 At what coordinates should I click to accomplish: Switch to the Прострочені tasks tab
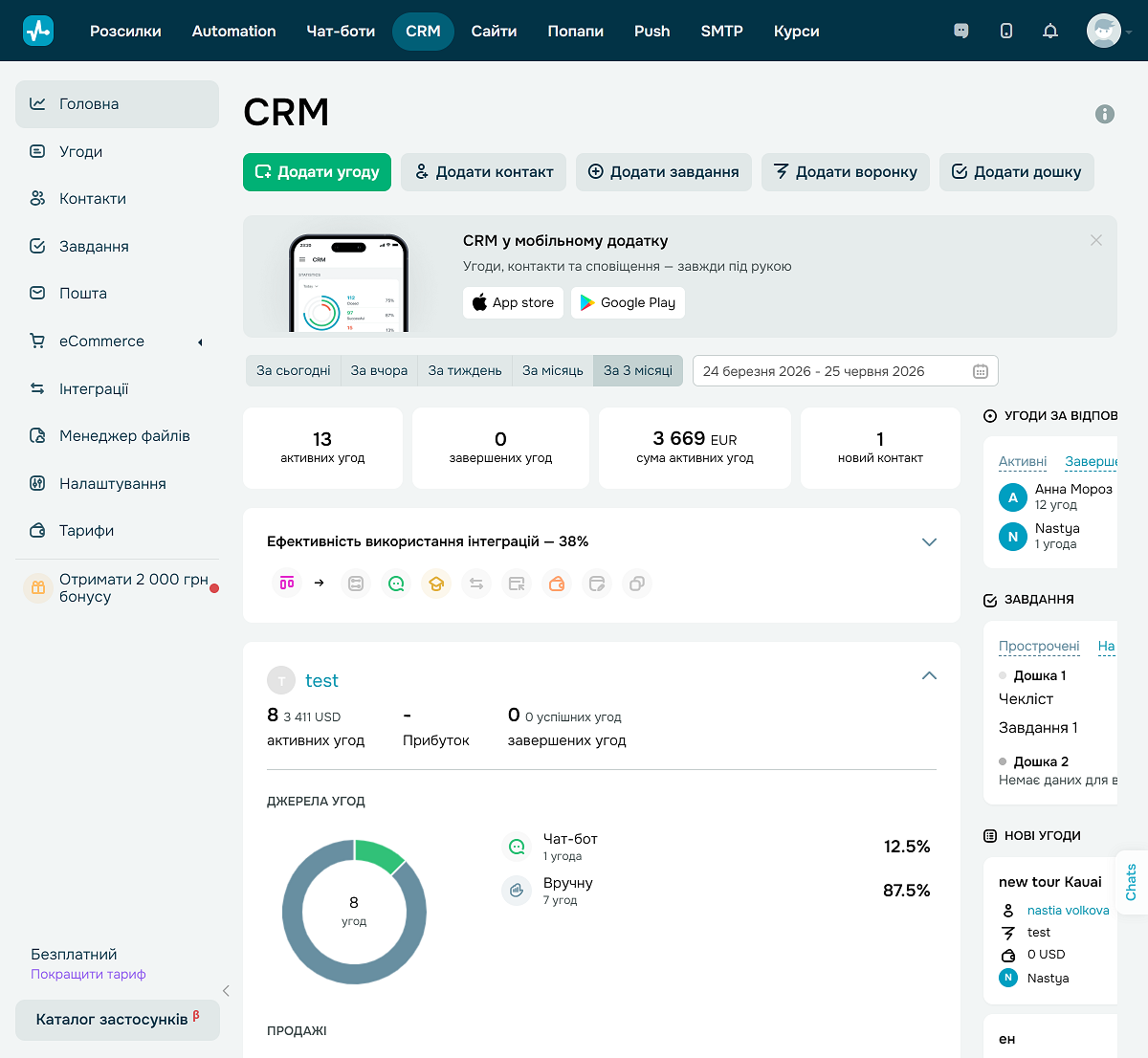1039,646
